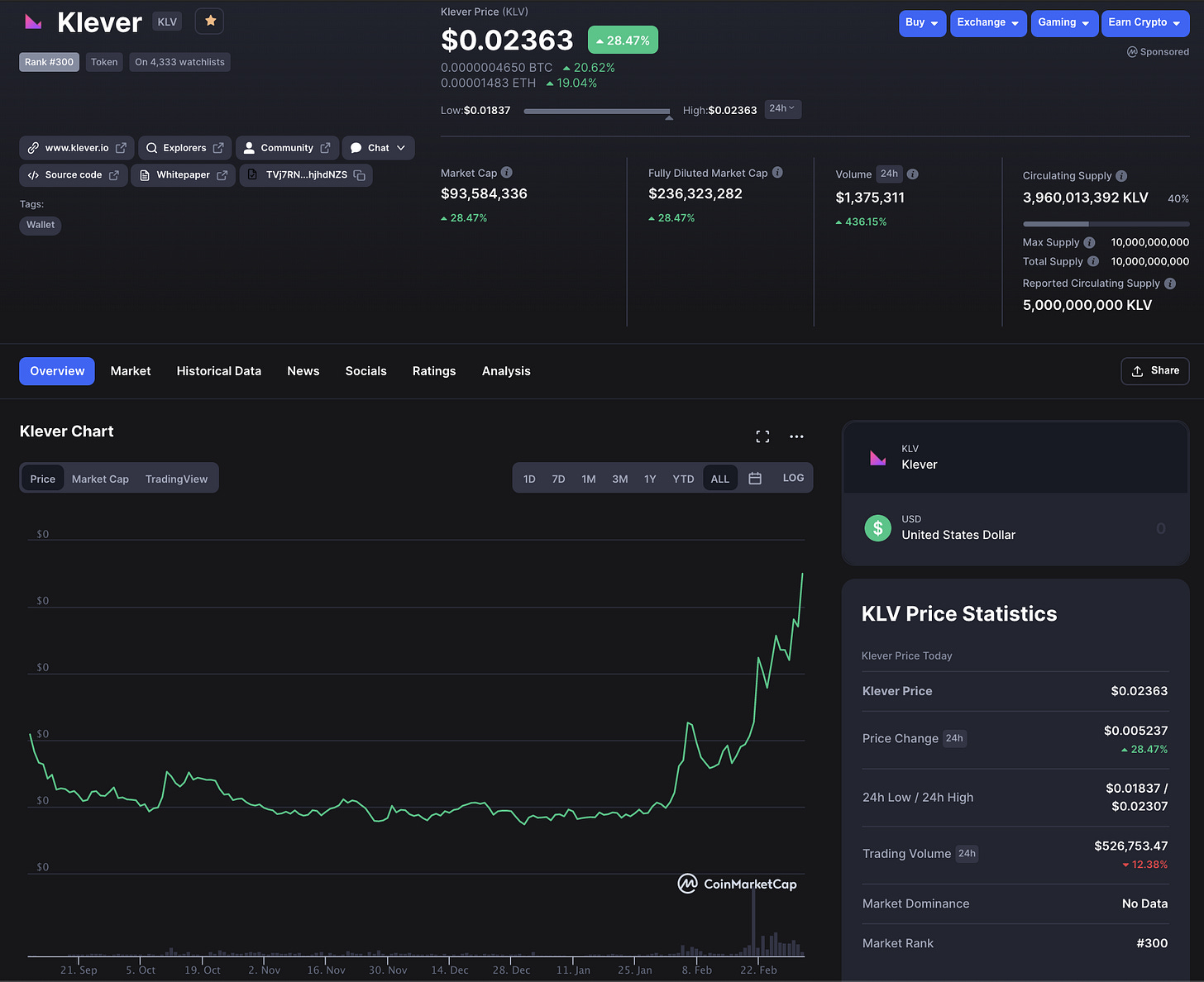1204x982 pixels.
Task: Select YTD chart range
Action: pyautogui.click(x=683, y=479)
